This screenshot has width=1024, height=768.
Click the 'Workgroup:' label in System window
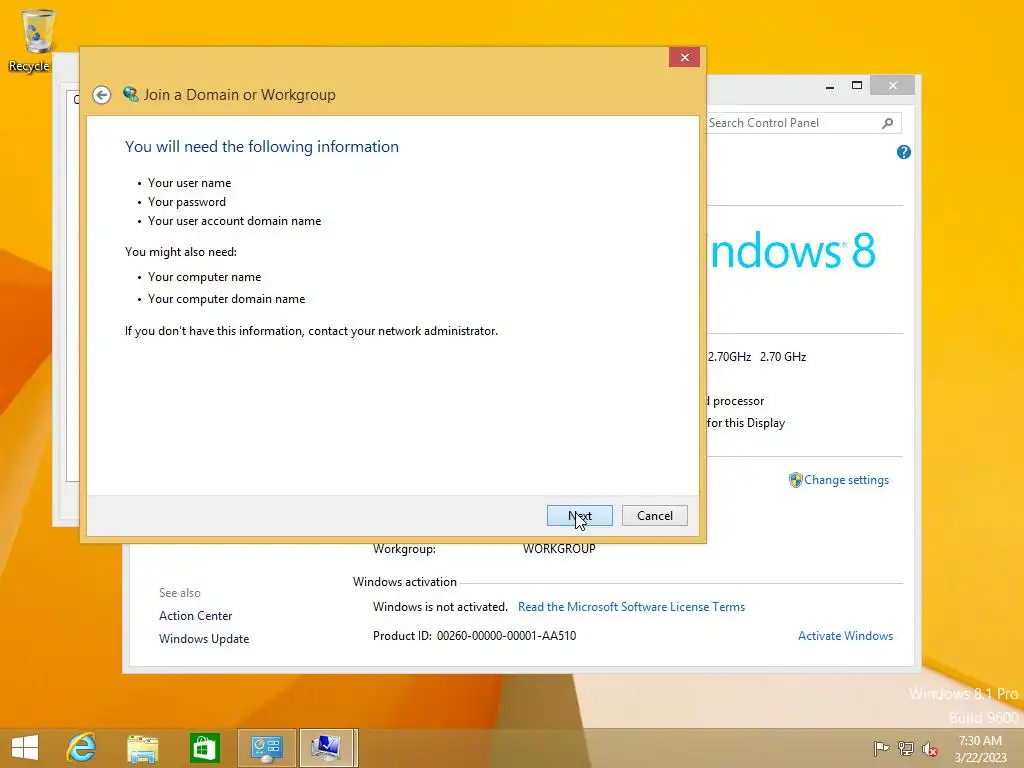[x=404, y=549]
